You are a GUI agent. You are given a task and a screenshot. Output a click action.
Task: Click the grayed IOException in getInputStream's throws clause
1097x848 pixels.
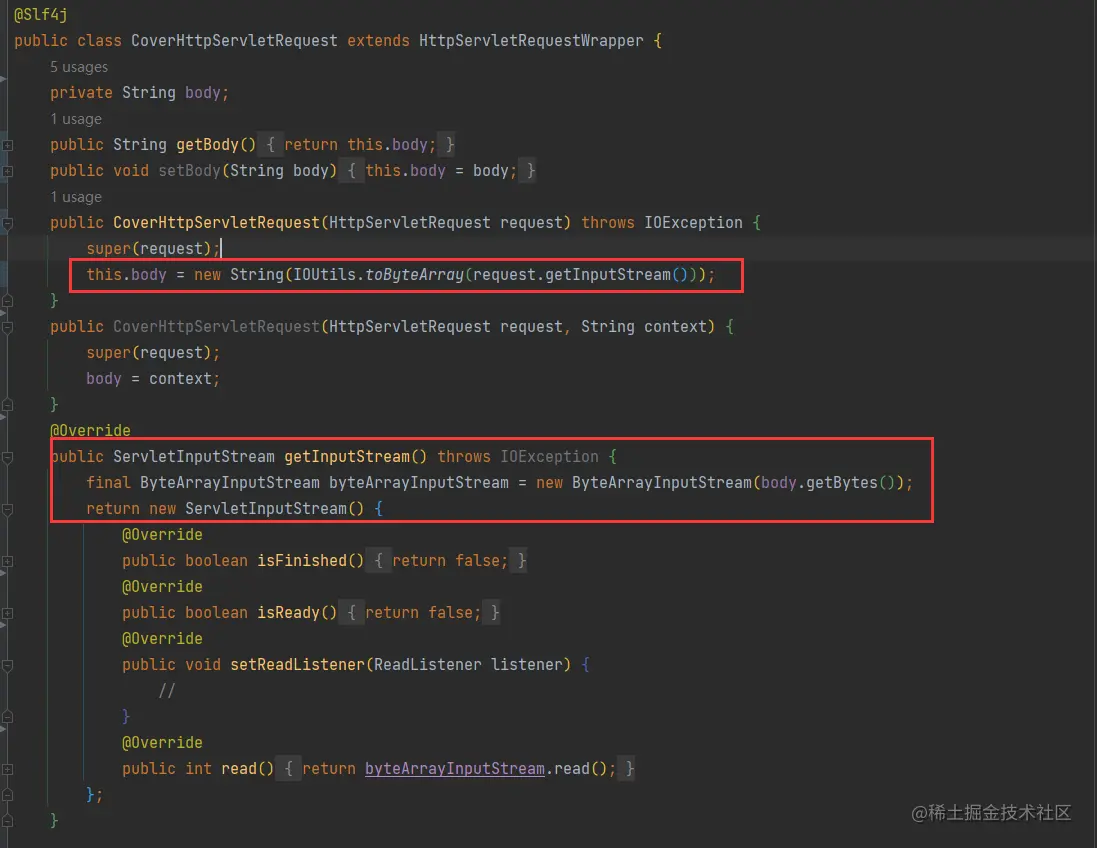[549, 457]
